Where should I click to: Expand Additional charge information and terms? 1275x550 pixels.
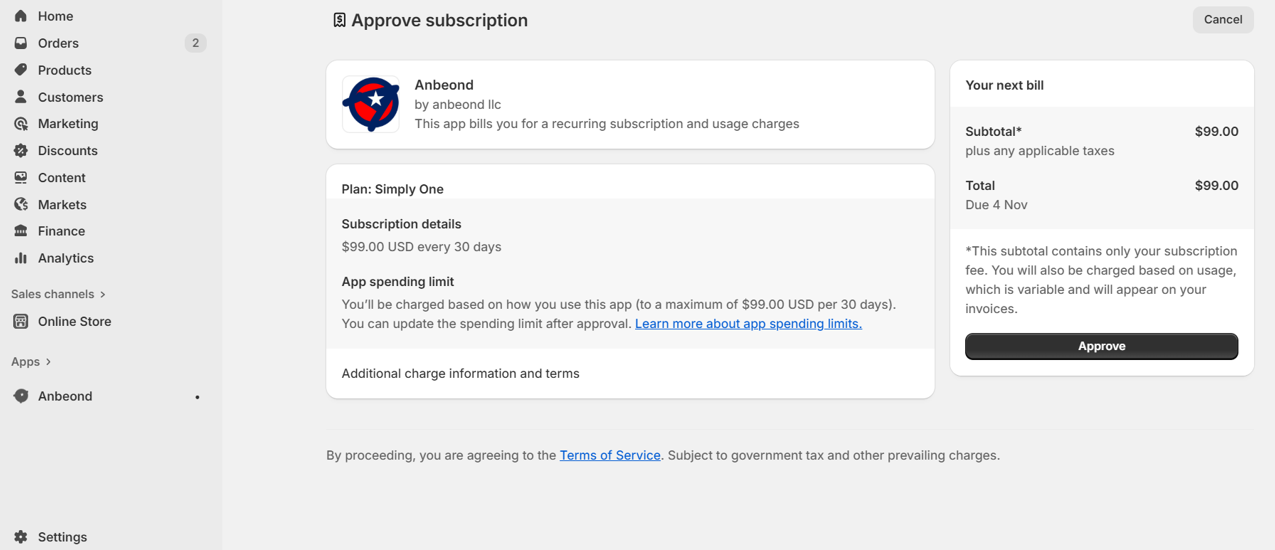460,373
